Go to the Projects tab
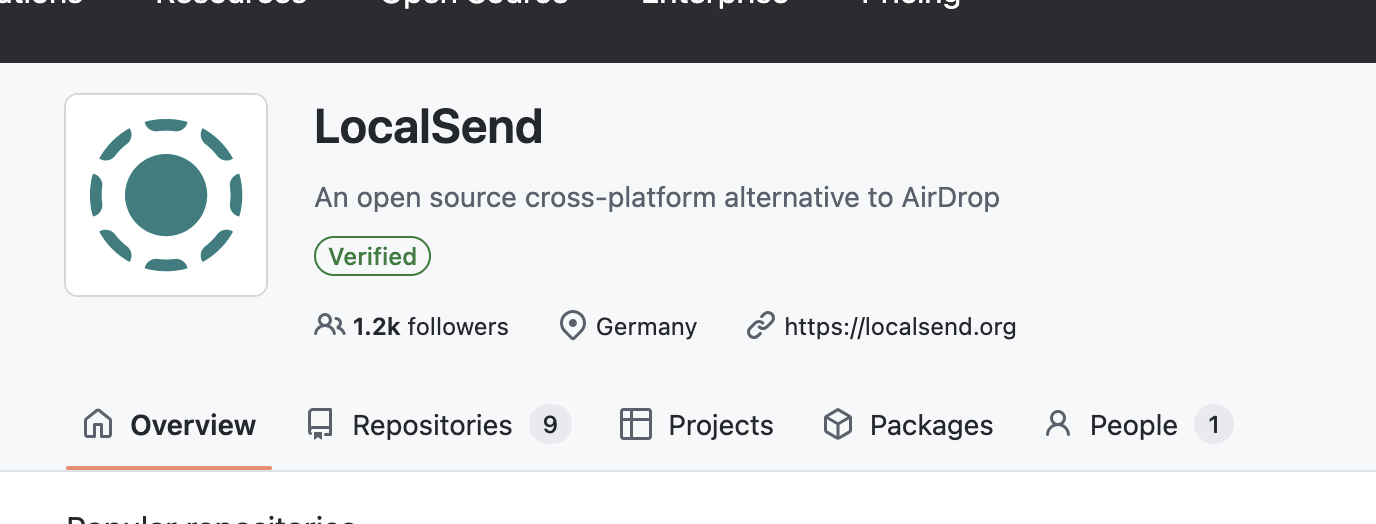Viewport: 1376px width, 524px height. 720,425
